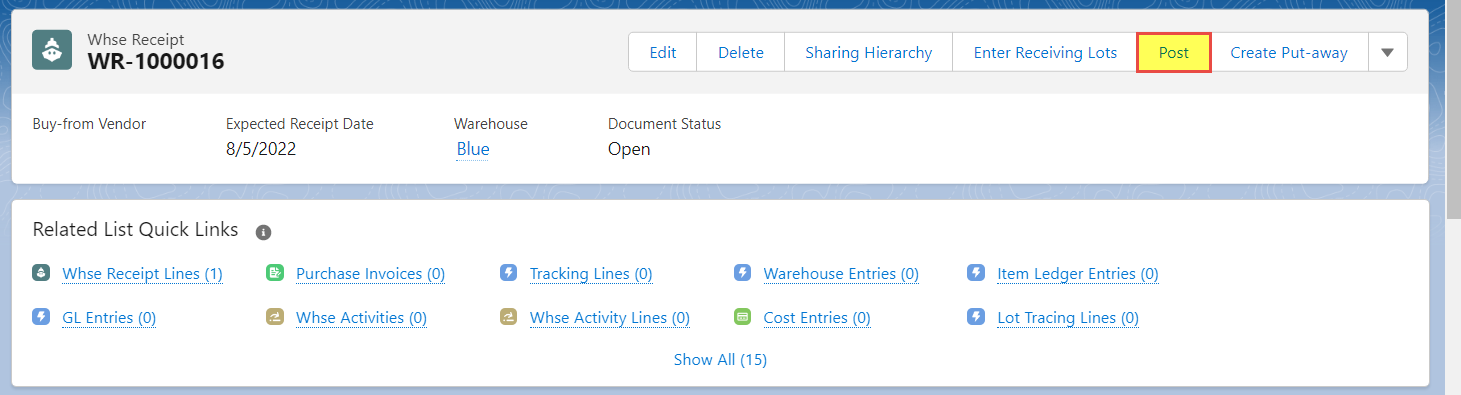Expand the more actions dropdown arrow
Screen dimensions: 1461x395
coord(1388,52)
